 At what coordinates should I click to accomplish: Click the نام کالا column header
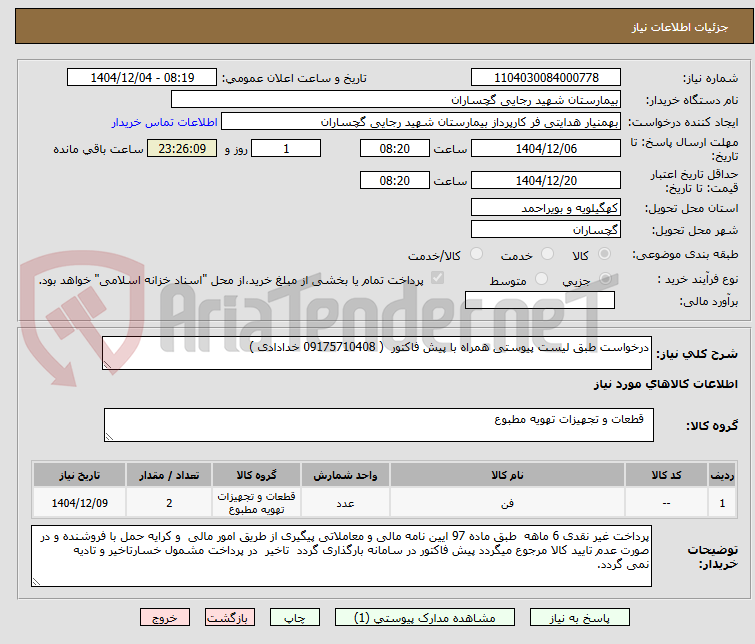tap(508, 475)
